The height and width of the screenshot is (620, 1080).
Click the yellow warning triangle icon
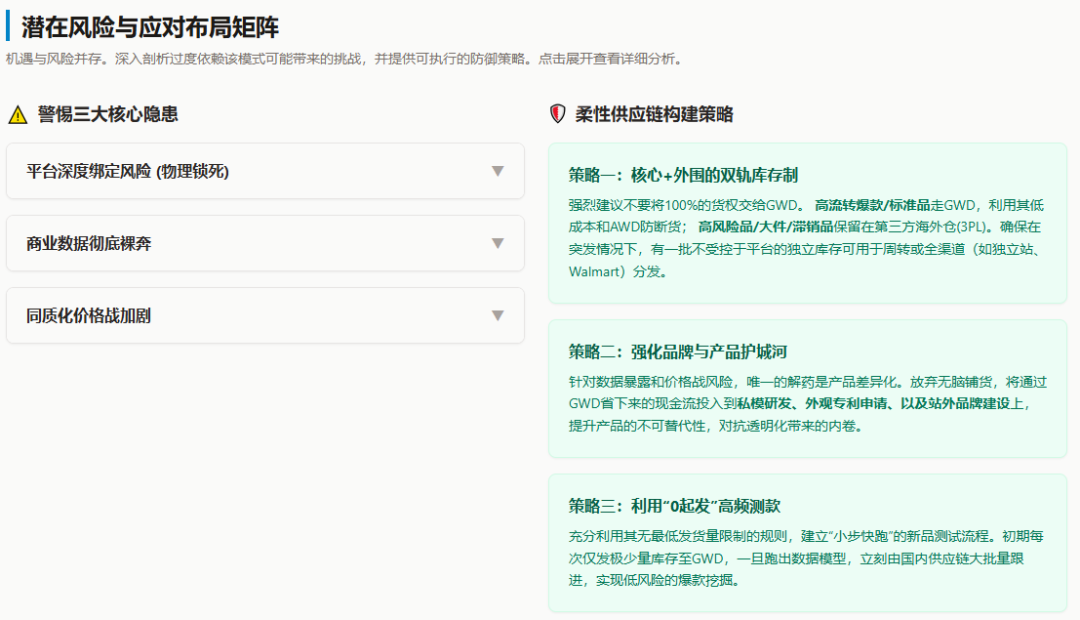(x=17, y=115)
